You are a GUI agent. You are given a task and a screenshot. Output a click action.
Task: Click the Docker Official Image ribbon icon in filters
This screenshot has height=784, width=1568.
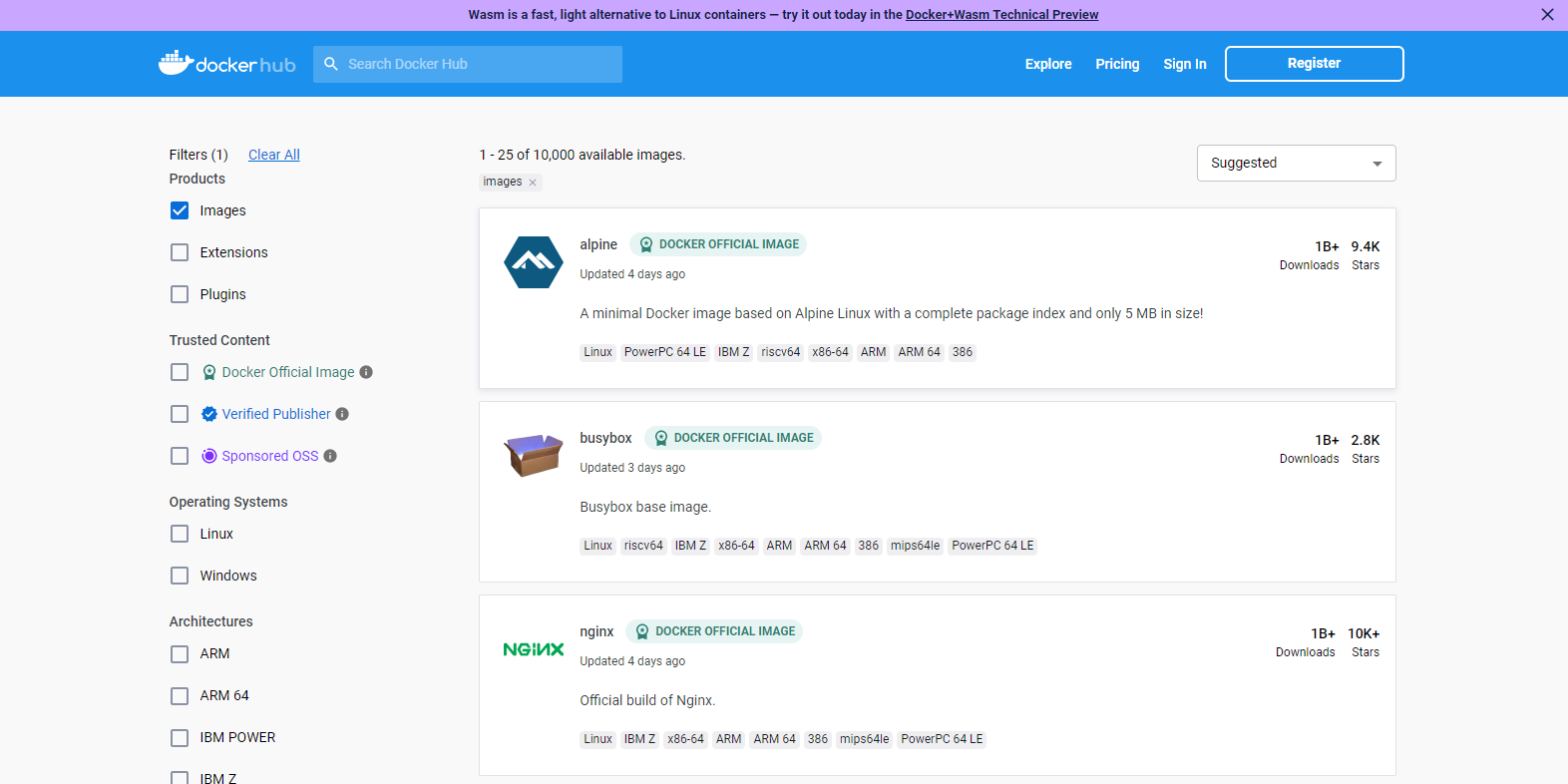[209, 372]
